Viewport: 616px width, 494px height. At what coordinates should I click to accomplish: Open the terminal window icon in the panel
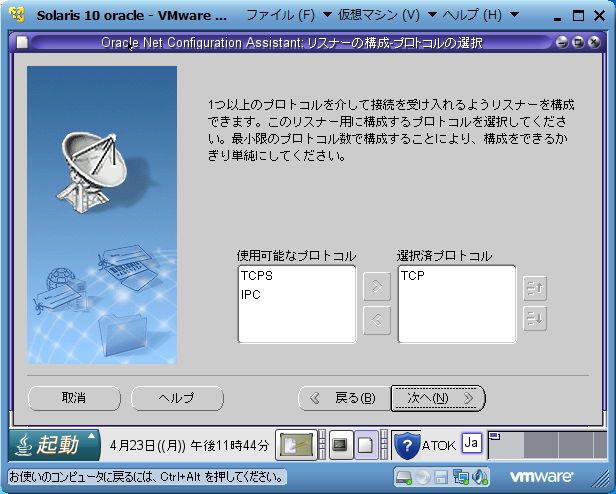(340, 445)
